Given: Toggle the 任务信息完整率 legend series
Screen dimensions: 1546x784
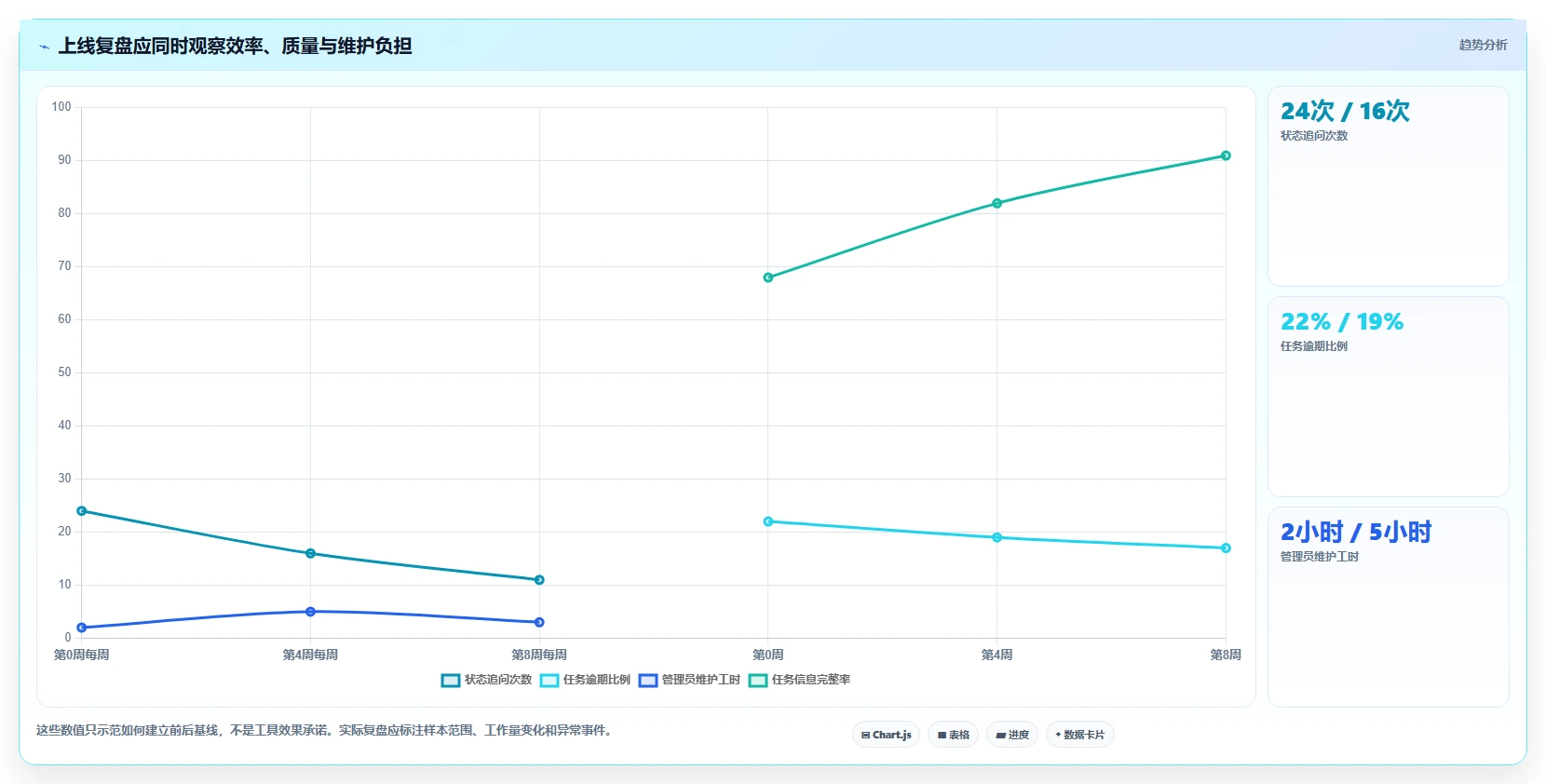Looking at the screenshot, I should point(799,680).
